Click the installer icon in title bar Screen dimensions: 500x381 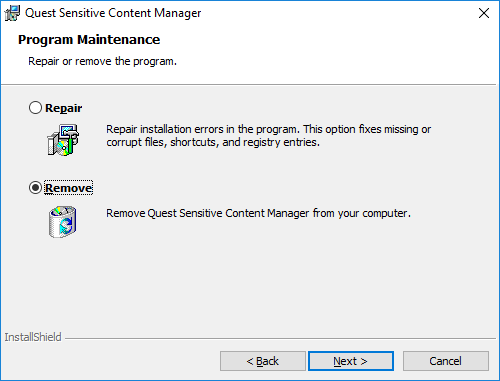[x=12, y=13]
